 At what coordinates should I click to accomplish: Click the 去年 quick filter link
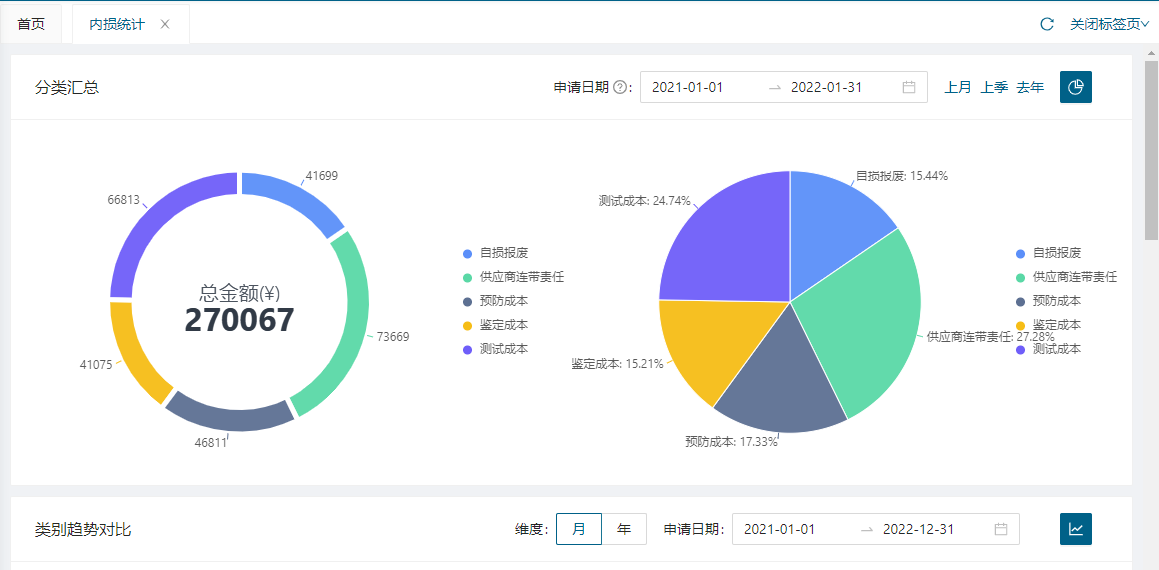pyautogui.click(x=1030, y=88)
